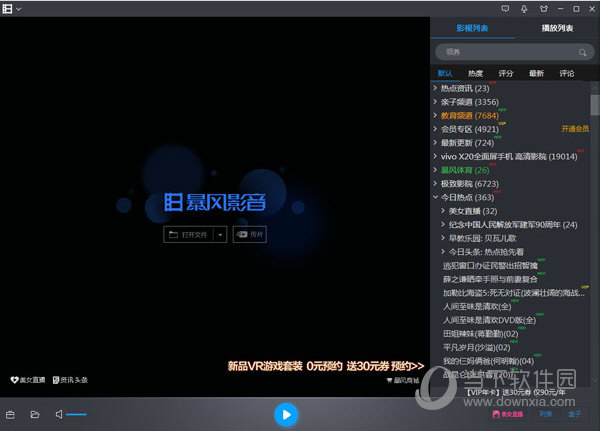Select the 教育频道 (7684) row text

click(x=470, y=116)
